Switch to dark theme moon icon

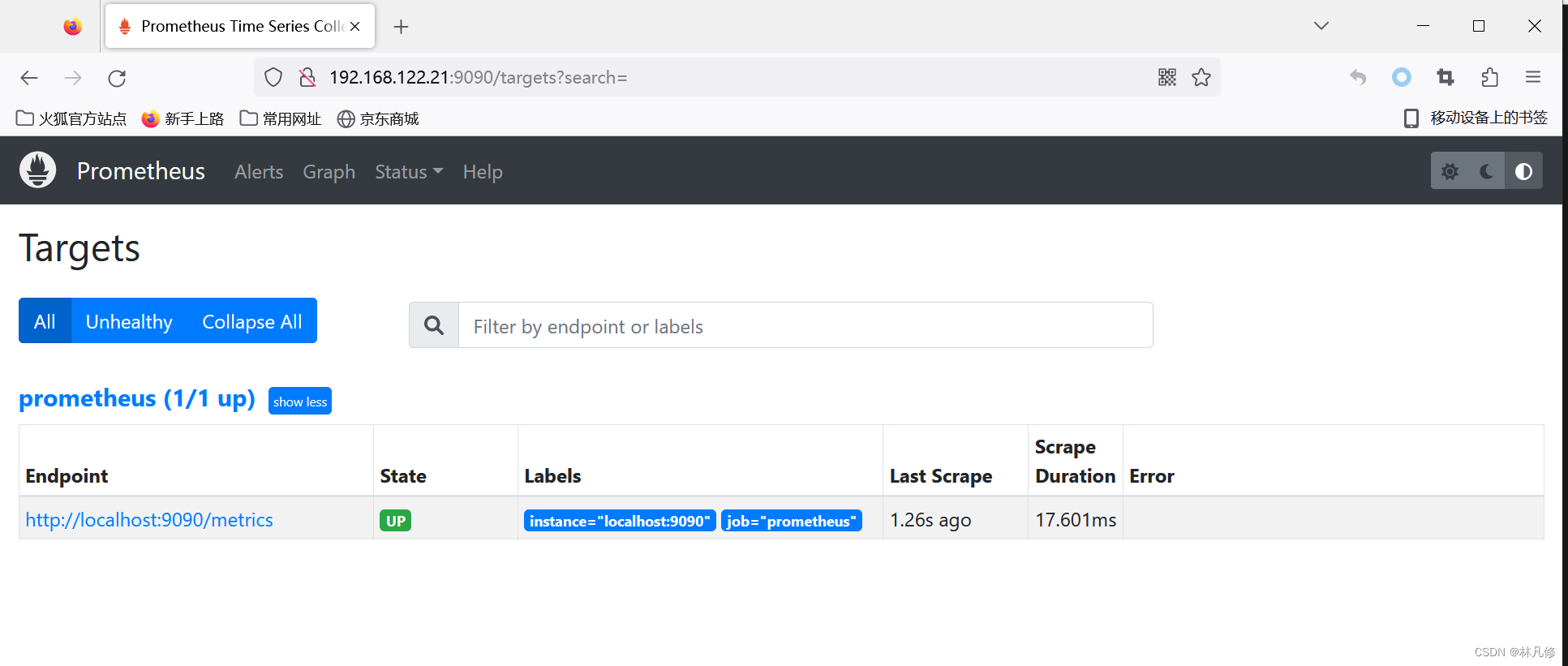(1487, 171)
